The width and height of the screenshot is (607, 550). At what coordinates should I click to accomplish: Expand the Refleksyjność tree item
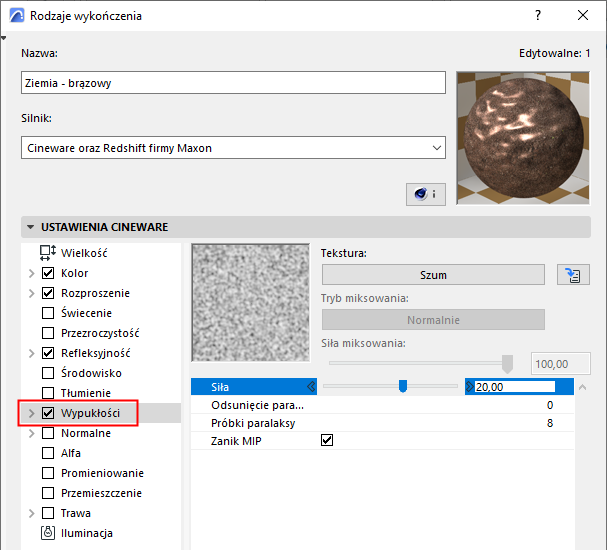31,353
